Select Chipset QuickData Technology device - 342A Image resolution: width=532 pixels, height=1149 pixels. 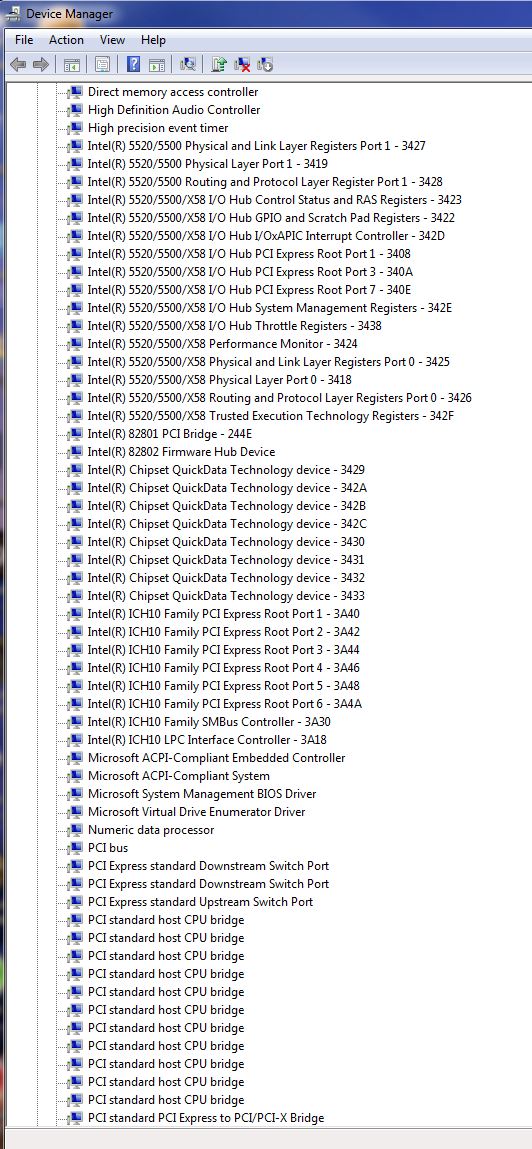coord(227,488)
